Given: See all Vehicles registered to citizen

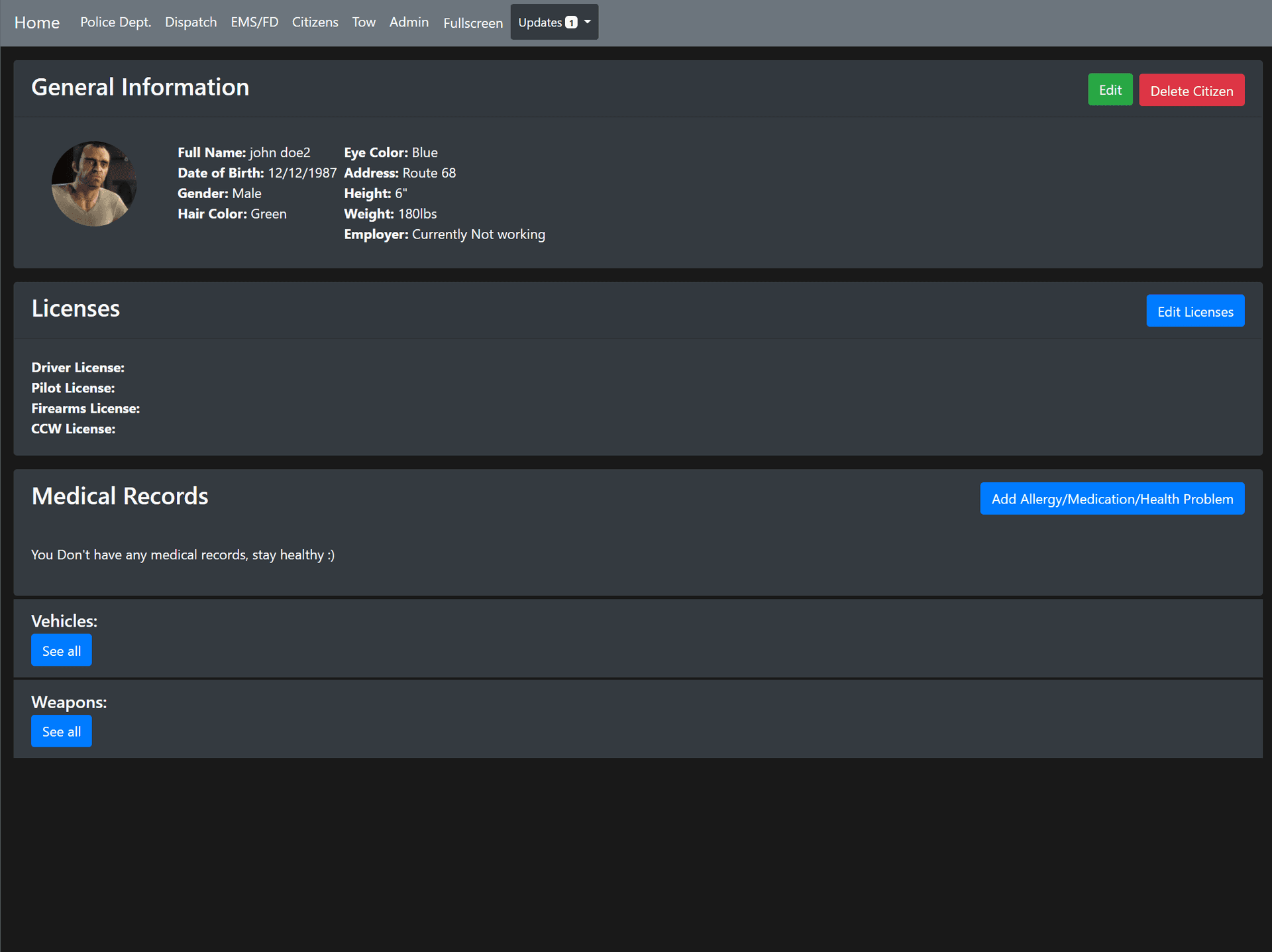Looking at the screenshot, I should tap(61, 650).
